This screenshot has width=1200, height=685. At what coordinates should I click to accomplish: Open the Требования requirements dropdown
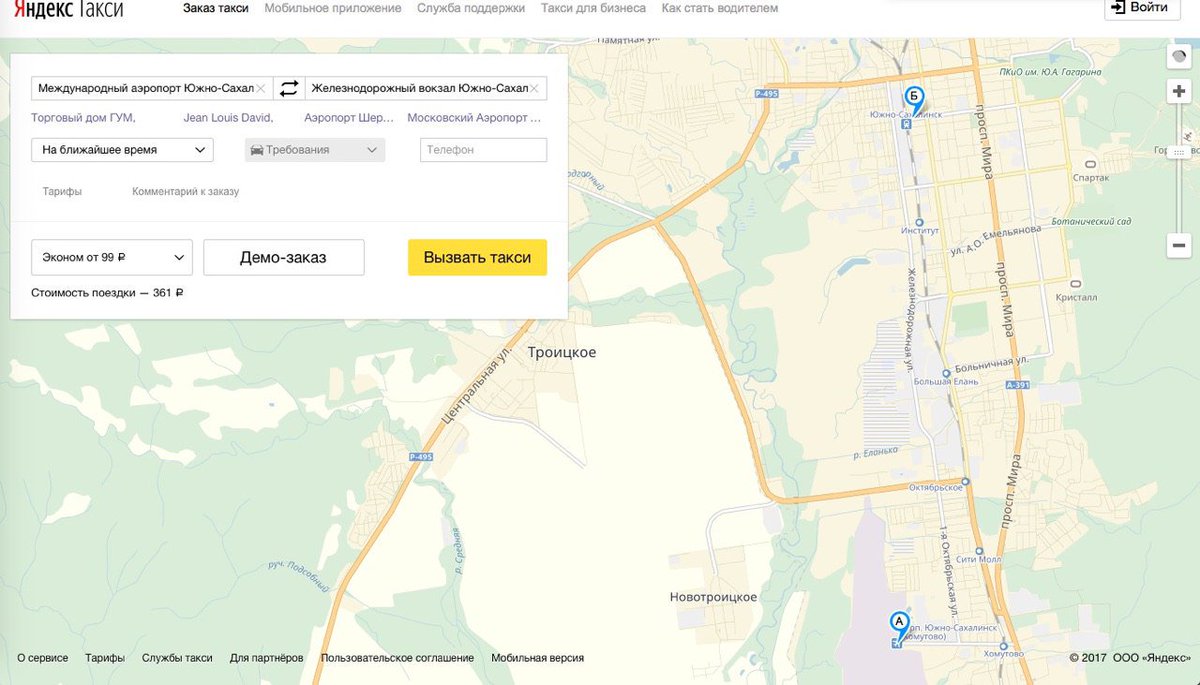[x=315, y=150]
